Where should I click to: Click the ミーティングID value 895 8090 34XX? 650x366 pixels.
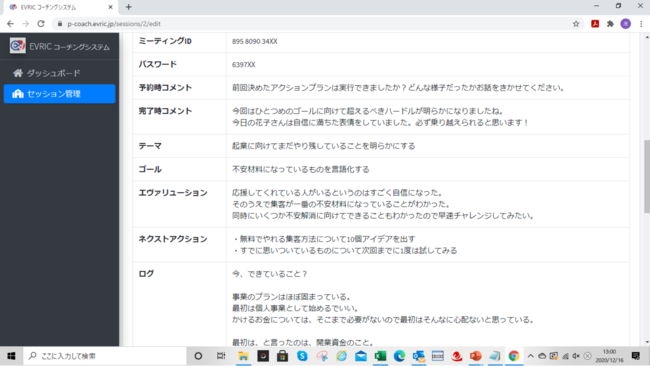tap(255, 41)
